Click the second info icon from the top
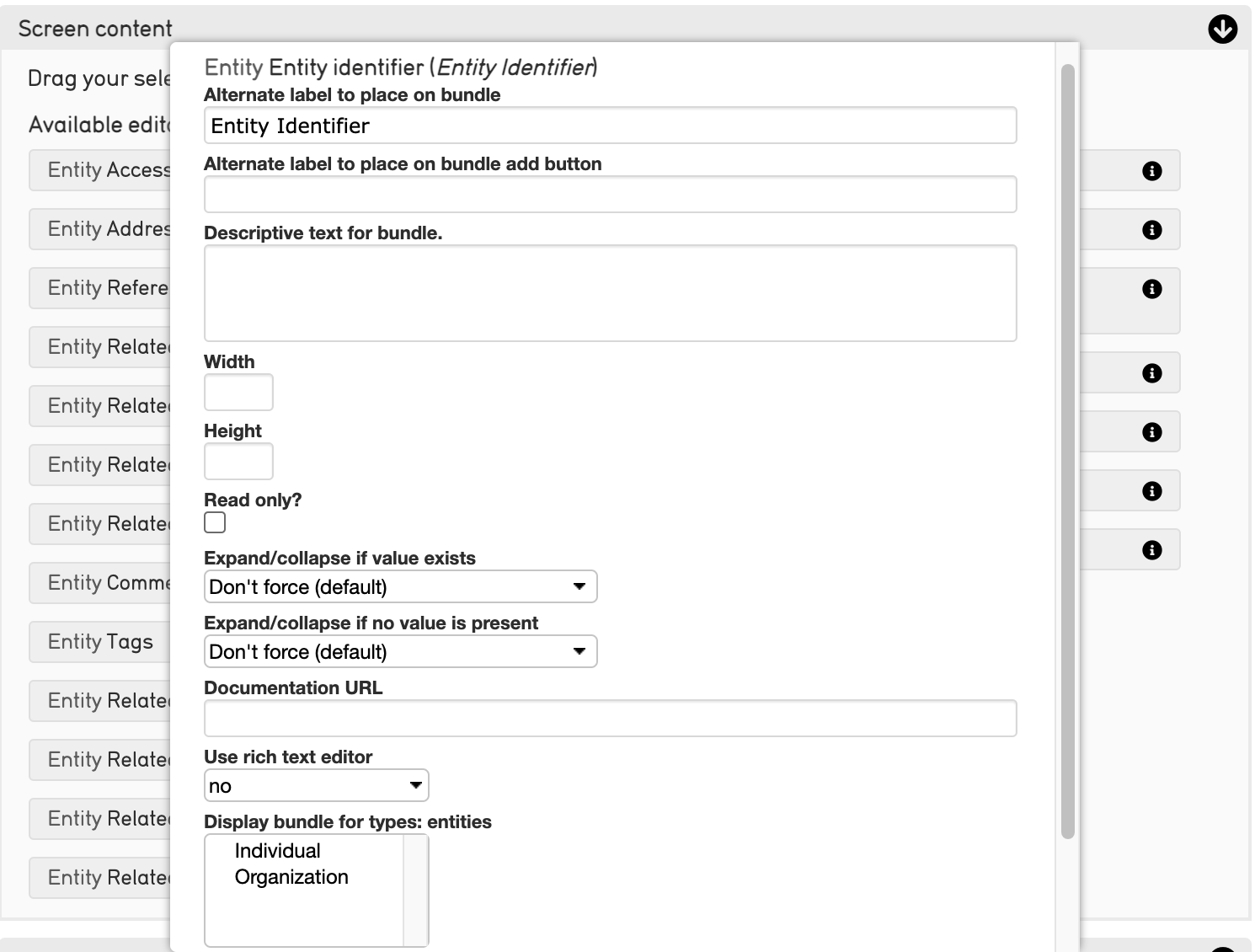This screenshot has width=1255, height=952. 1151,230
